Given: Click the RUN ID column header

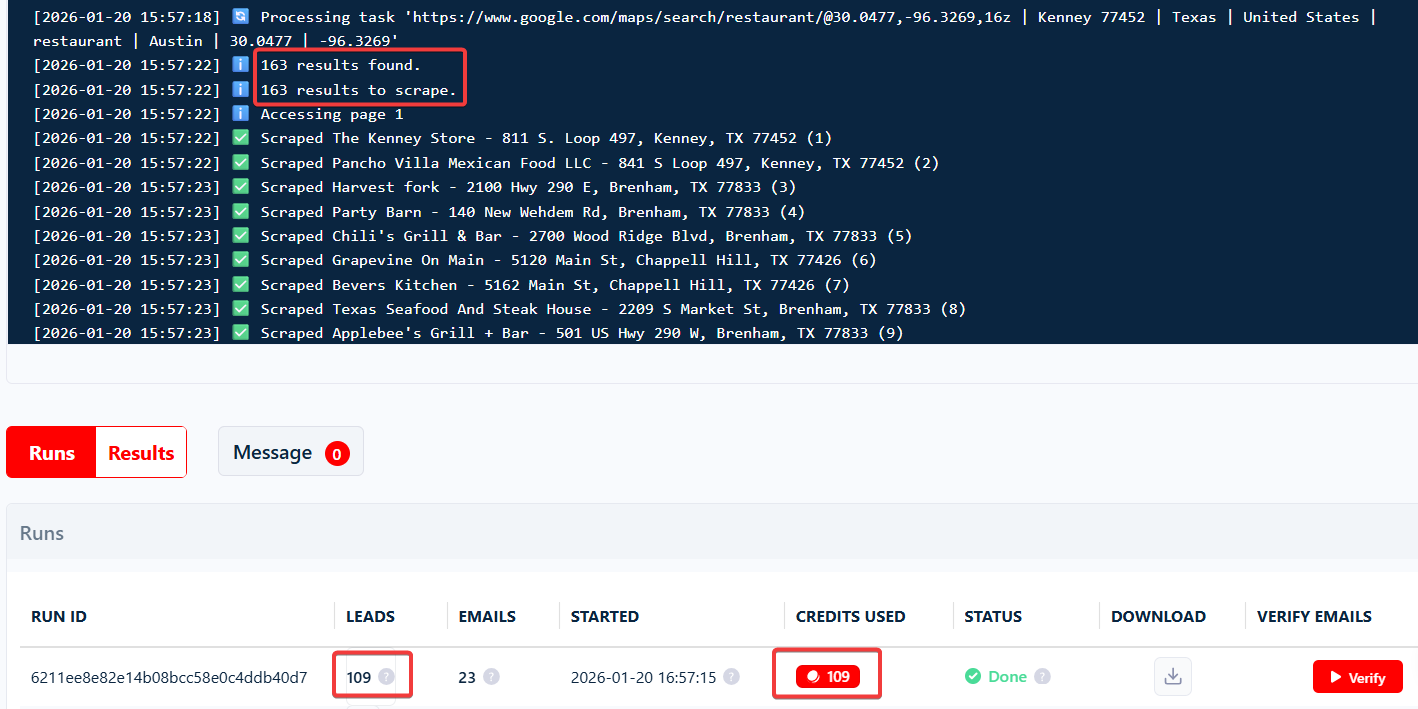Looking at the screenshot, I should pos(59,617).
